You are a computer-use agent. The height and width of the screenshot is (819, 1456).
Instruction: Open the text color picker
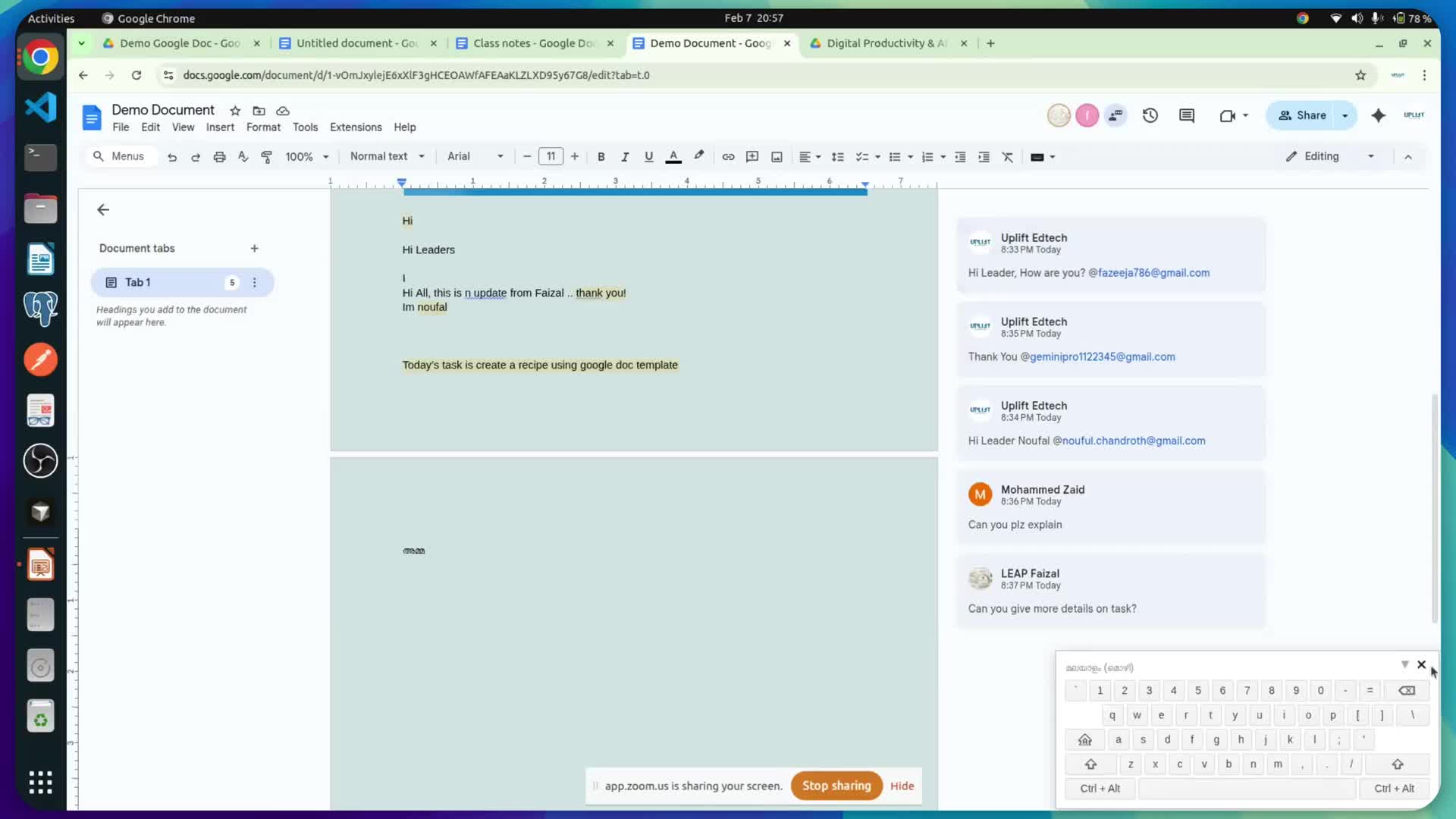(x=673, y=157)
